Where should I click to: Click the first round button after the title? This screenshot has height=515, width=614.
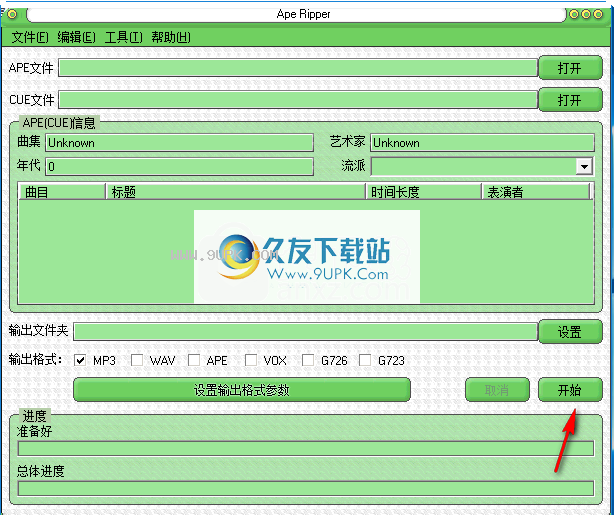[574, 14]
